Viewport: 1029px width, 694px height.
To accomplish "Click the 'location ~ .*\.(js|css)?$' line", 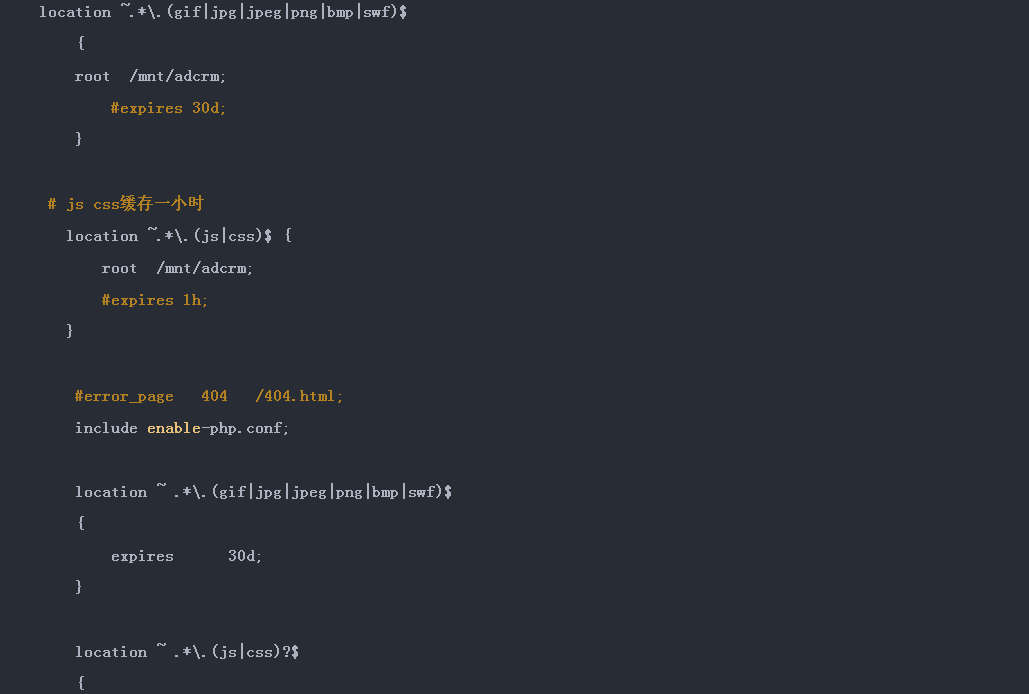I will (187, 652).
